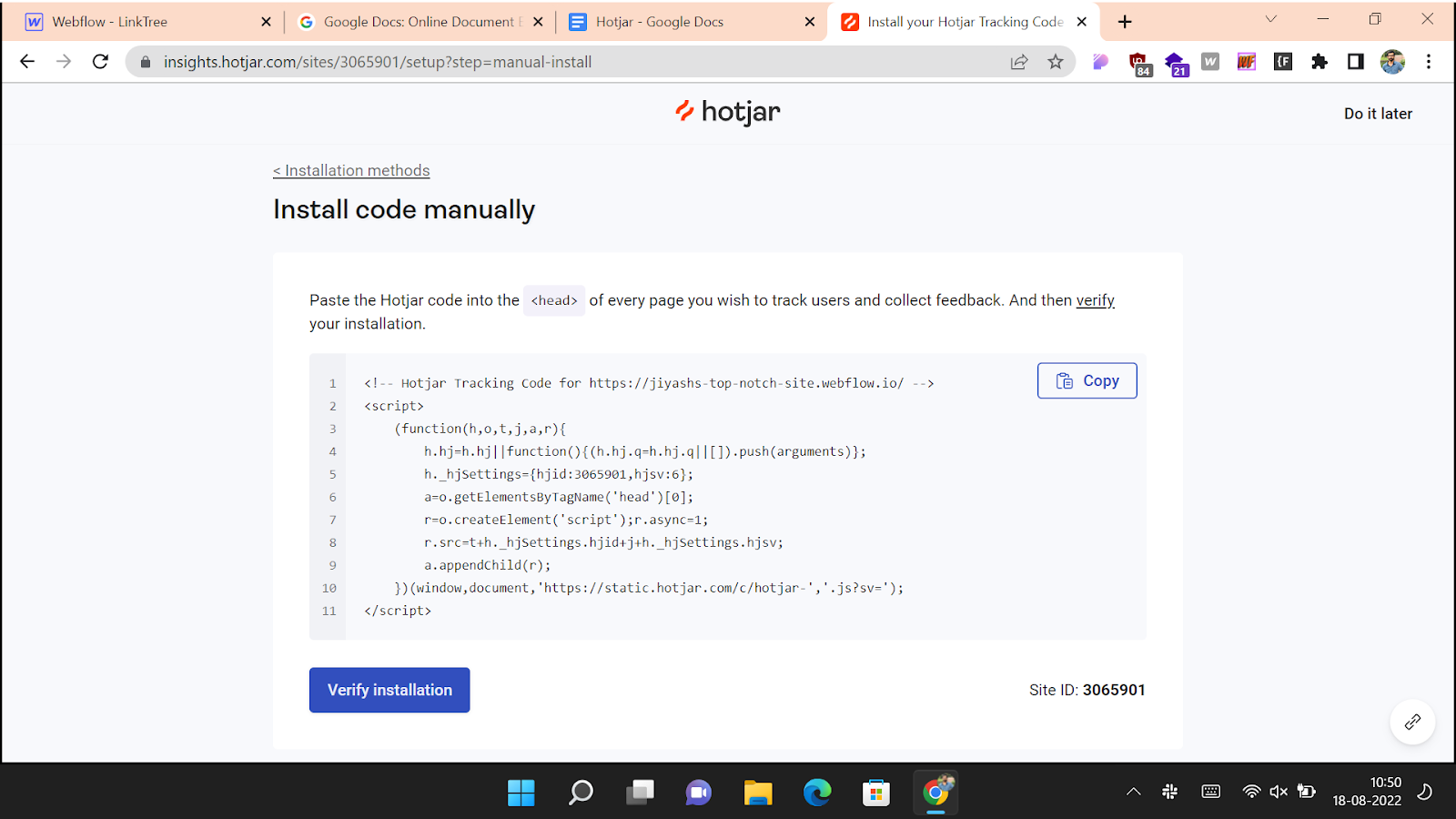1456x819 pixels.
Task: Click the colorful WF extension icon
Action: [x=1247, y=62]
